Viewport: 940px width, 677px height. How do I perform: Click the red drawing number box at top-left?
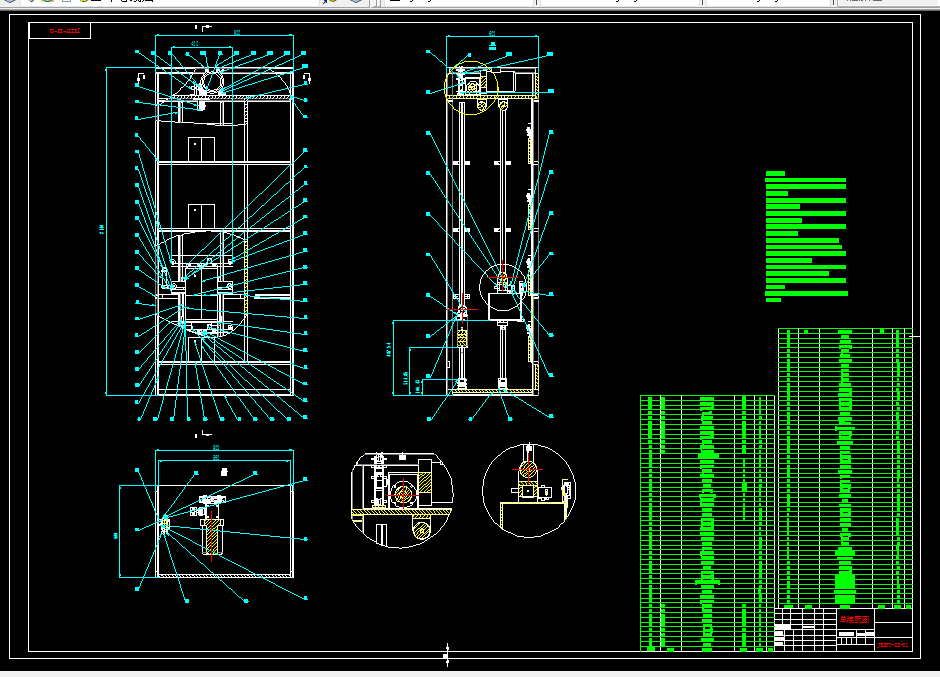point(60,31)
